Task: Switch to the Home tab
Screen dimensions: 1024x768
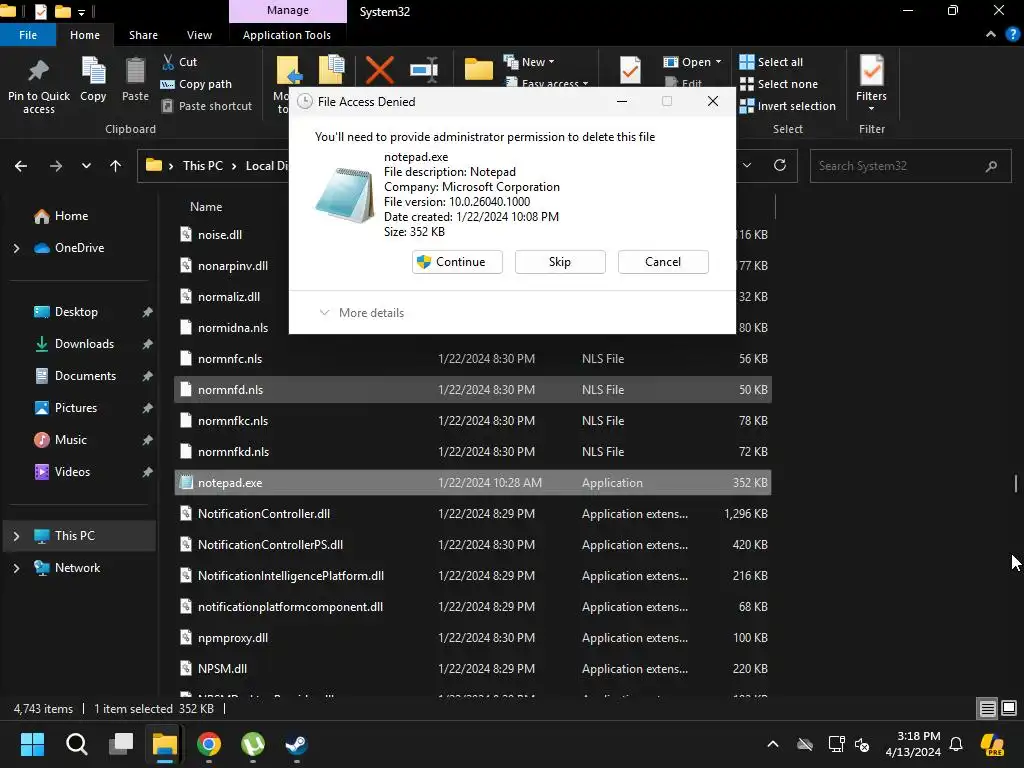Action: click(x=85, y=35)
